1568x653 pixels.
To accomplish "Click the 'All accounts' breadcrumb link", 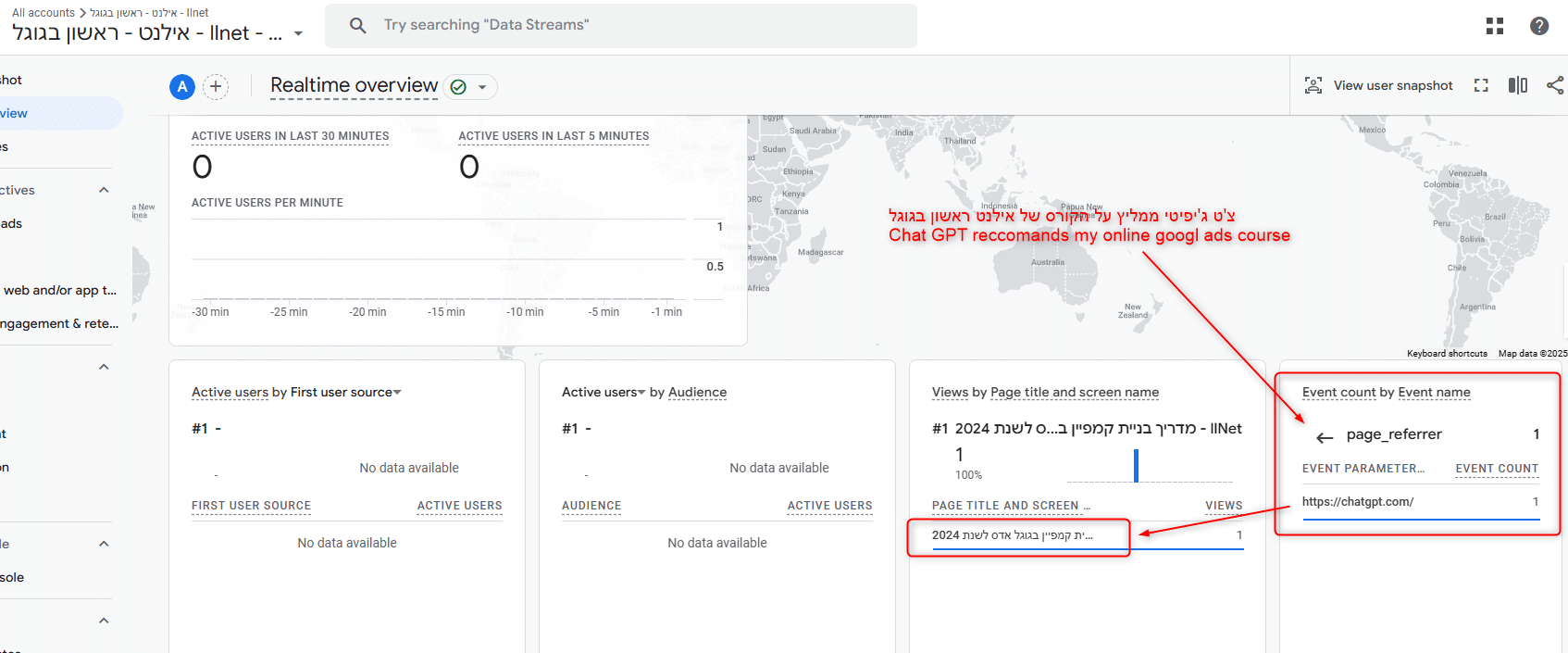I will coord(44,12).
